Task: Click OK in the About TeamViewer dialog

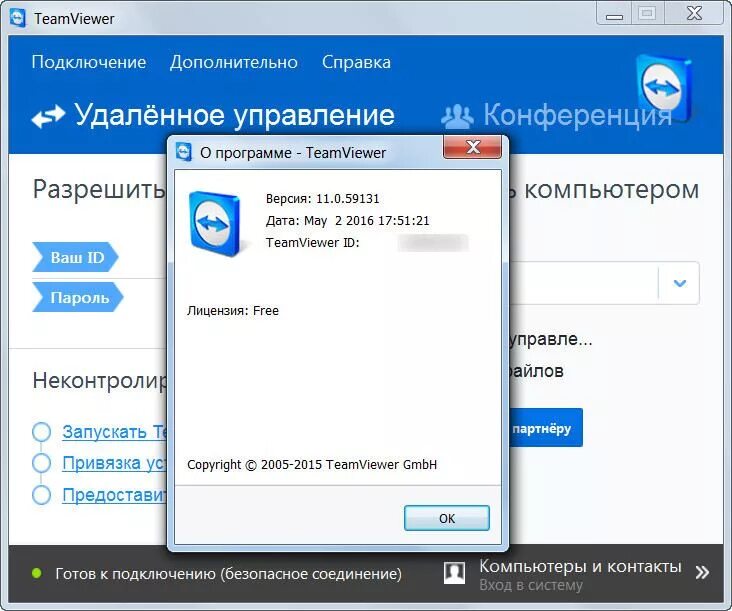Action: [x=447, y=518]
